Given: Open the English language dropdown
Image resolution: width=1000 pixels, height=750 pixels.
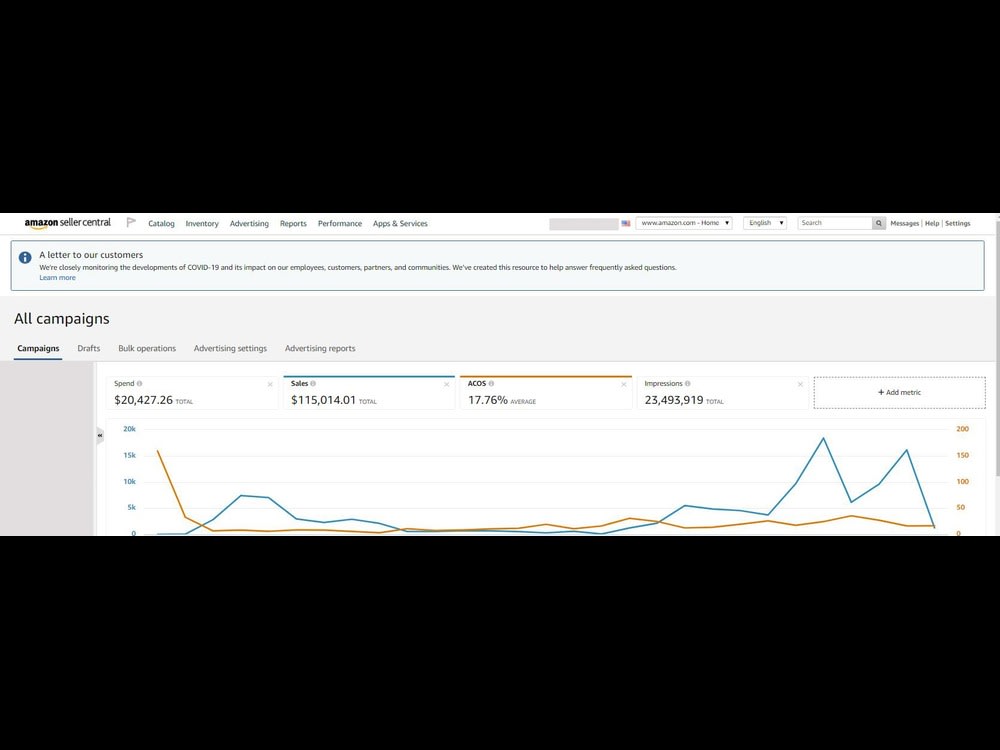Looking at the screenshot, I should click(765, 223).
